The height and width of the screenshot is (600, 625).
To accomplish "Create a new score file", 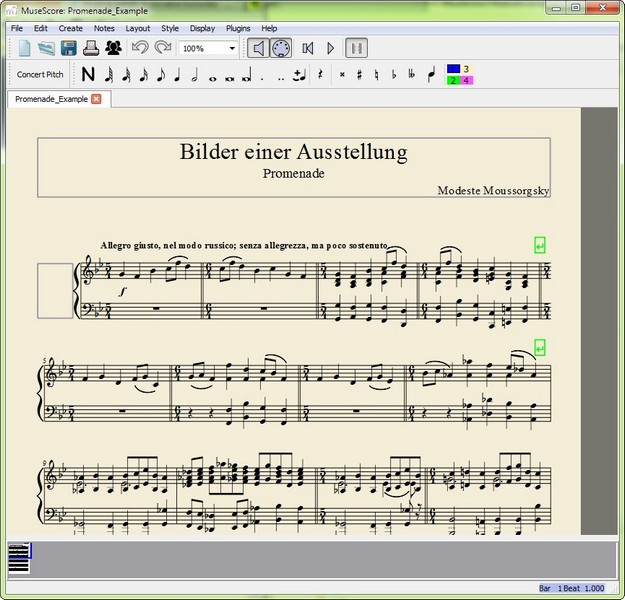I will [x=25, y=48].
